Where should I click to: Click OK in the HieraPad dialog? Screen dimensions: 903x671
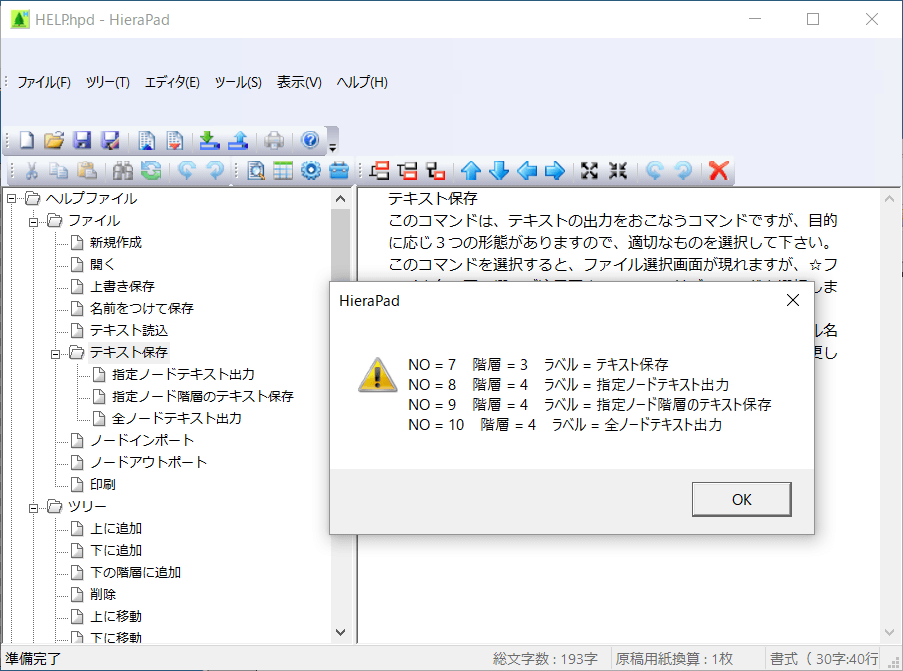pyautogui.click(x=742, y=499)
